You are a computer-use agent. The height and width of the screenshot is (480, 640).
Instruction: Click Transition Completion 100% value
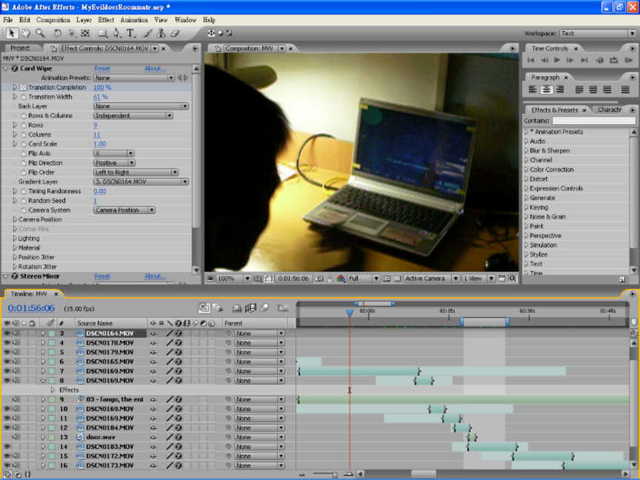(x=102, y=87)
